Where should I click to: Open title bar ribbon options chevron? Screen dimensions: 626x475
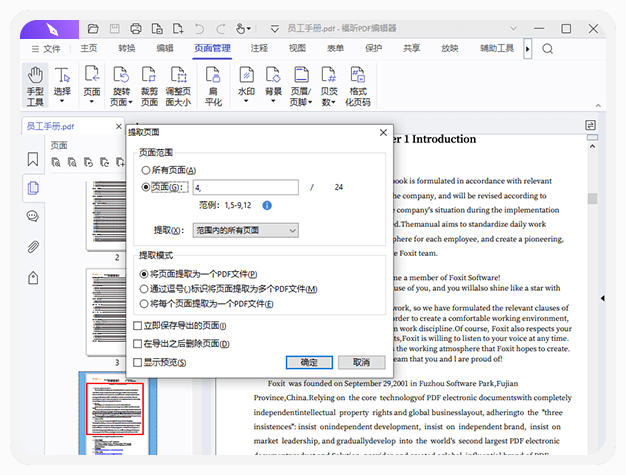513,29
